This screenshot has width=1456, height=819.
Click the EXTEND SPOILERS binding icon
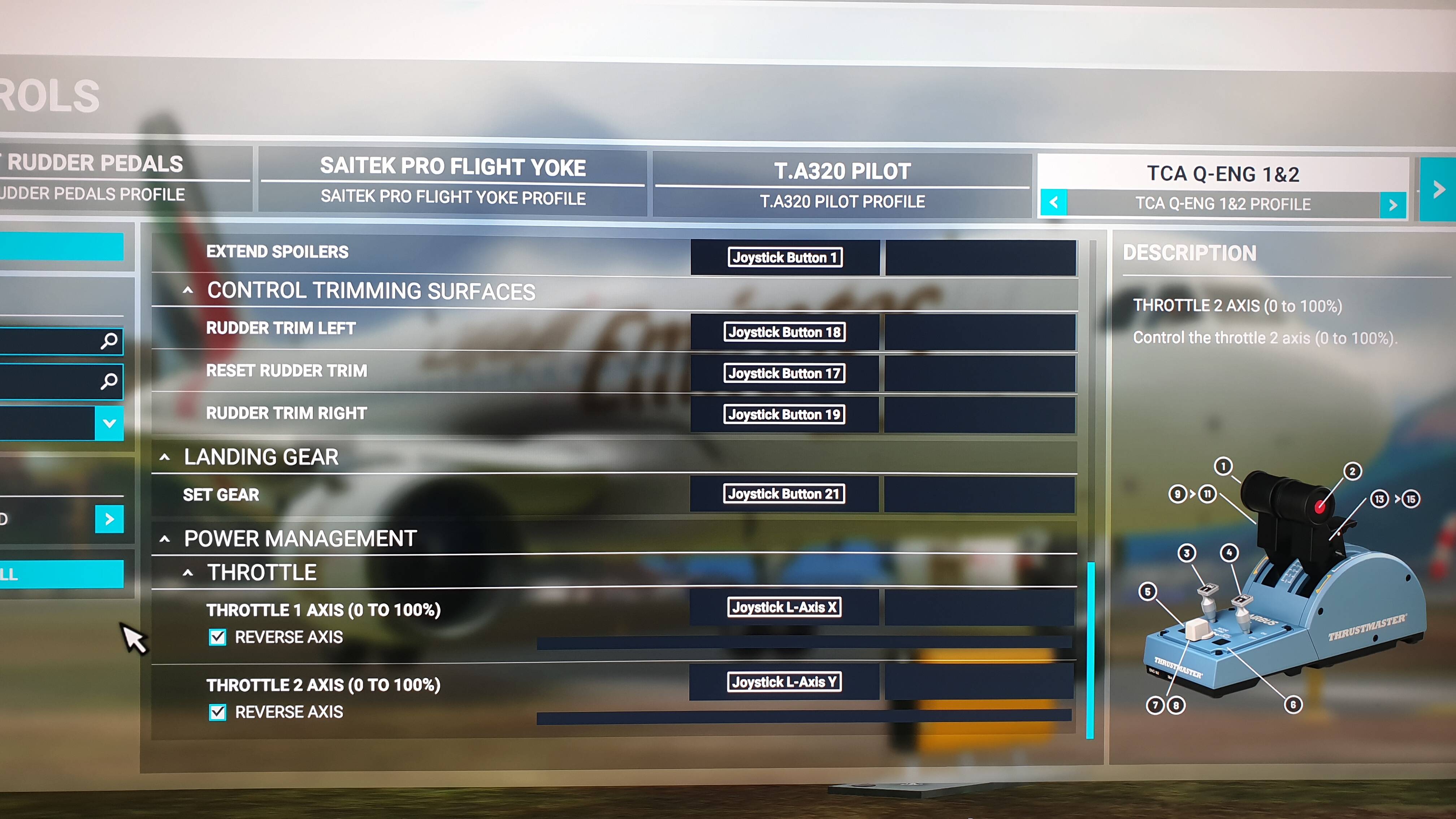pyautogui.click(x=784, y=258)
